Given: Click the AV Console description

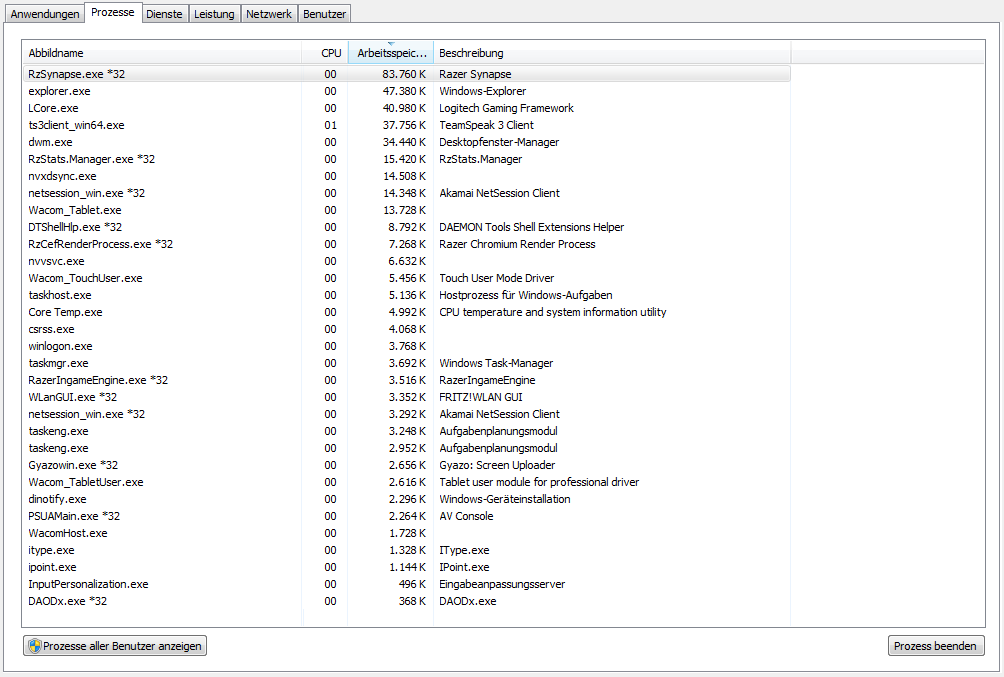Looking at the screenshot, I should pyautogui.click(x=466, y=516).
